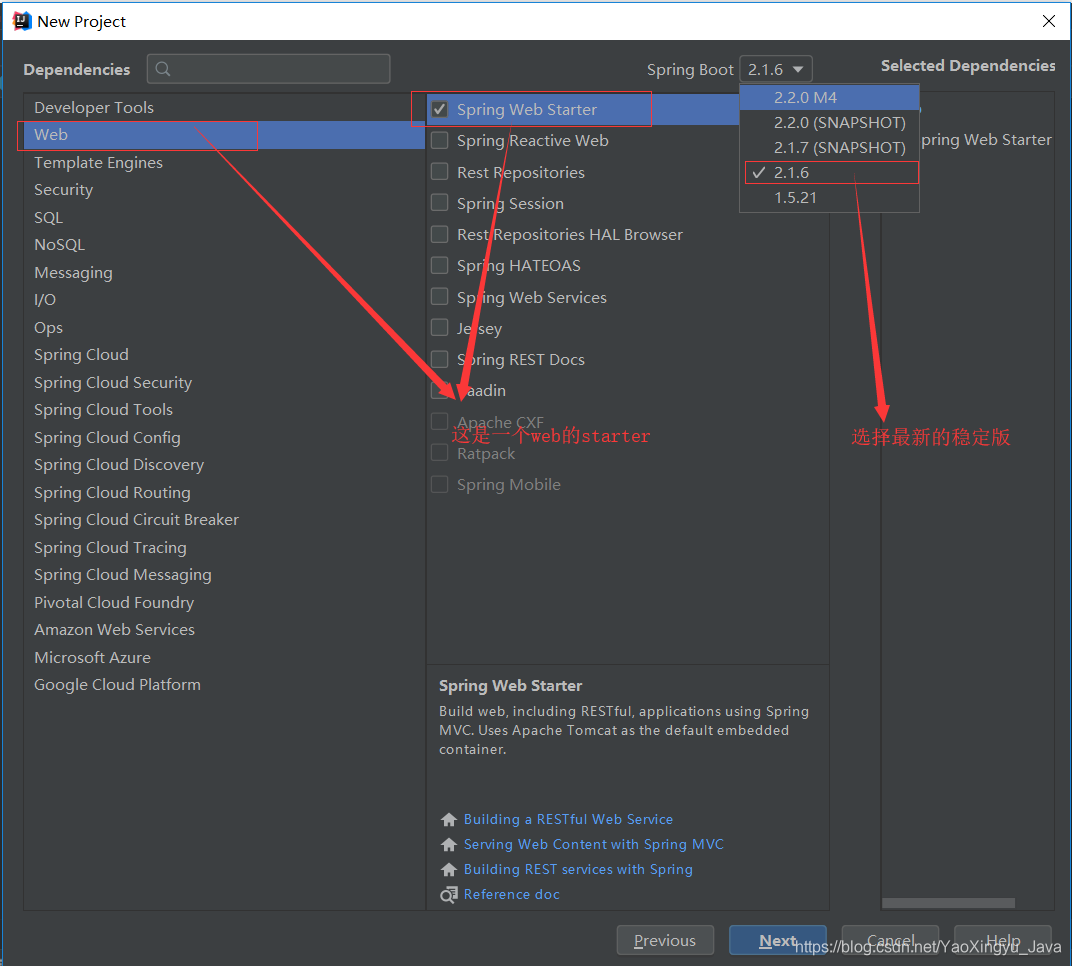
Task: Click the IntelliJ IDEA window icon
Action: [22, 21]
